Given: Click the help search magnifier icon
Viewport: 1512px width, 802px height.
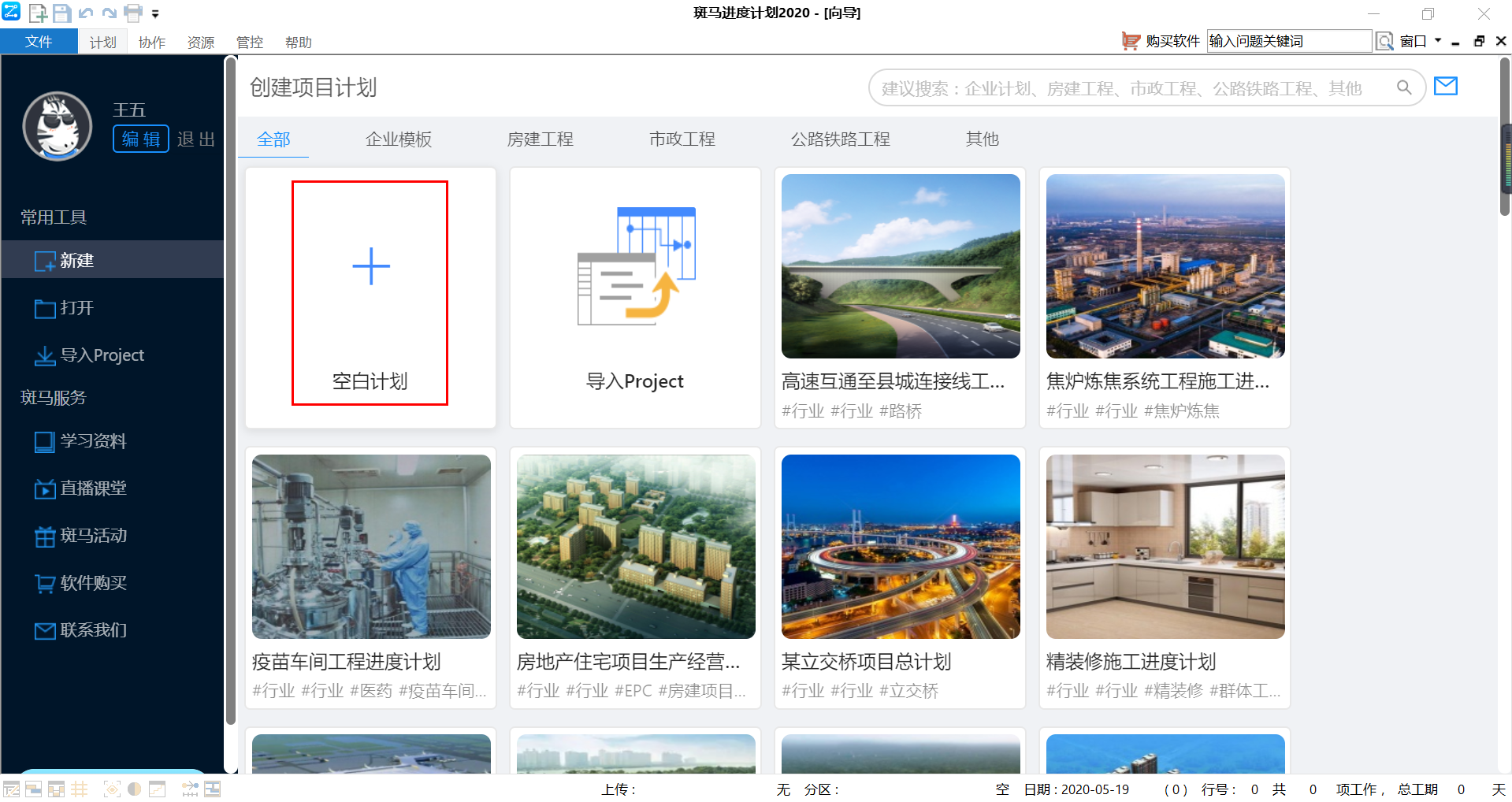Looking at the screenshot, I should (x=1384, y=41).
